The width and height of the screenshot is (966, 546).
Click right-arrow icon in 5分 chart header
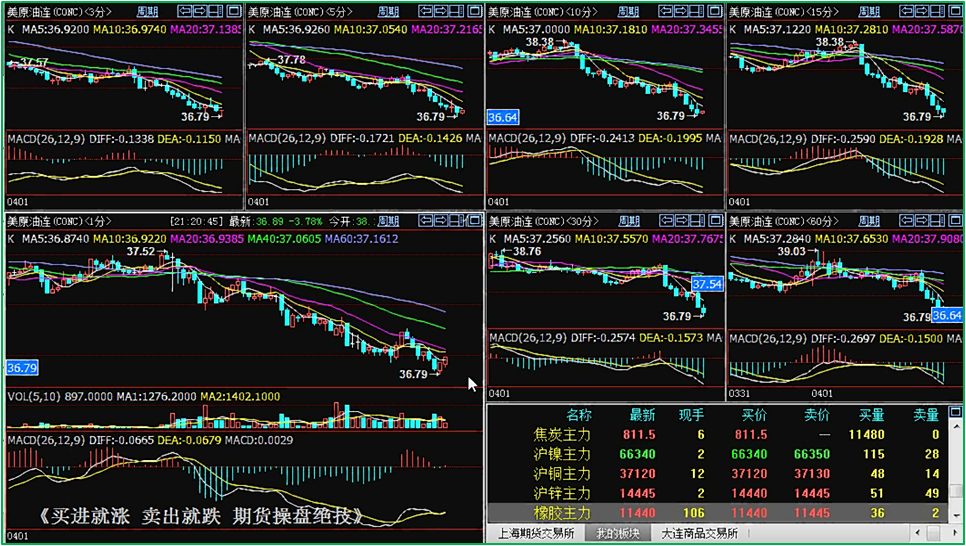[x=441, y=11]
